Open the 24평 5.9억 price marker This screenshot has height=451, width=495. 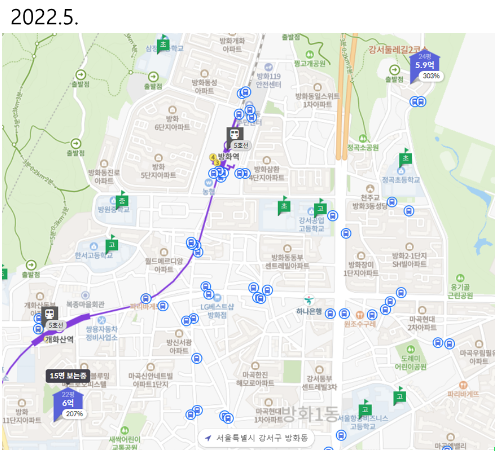[x=424, y=67]
